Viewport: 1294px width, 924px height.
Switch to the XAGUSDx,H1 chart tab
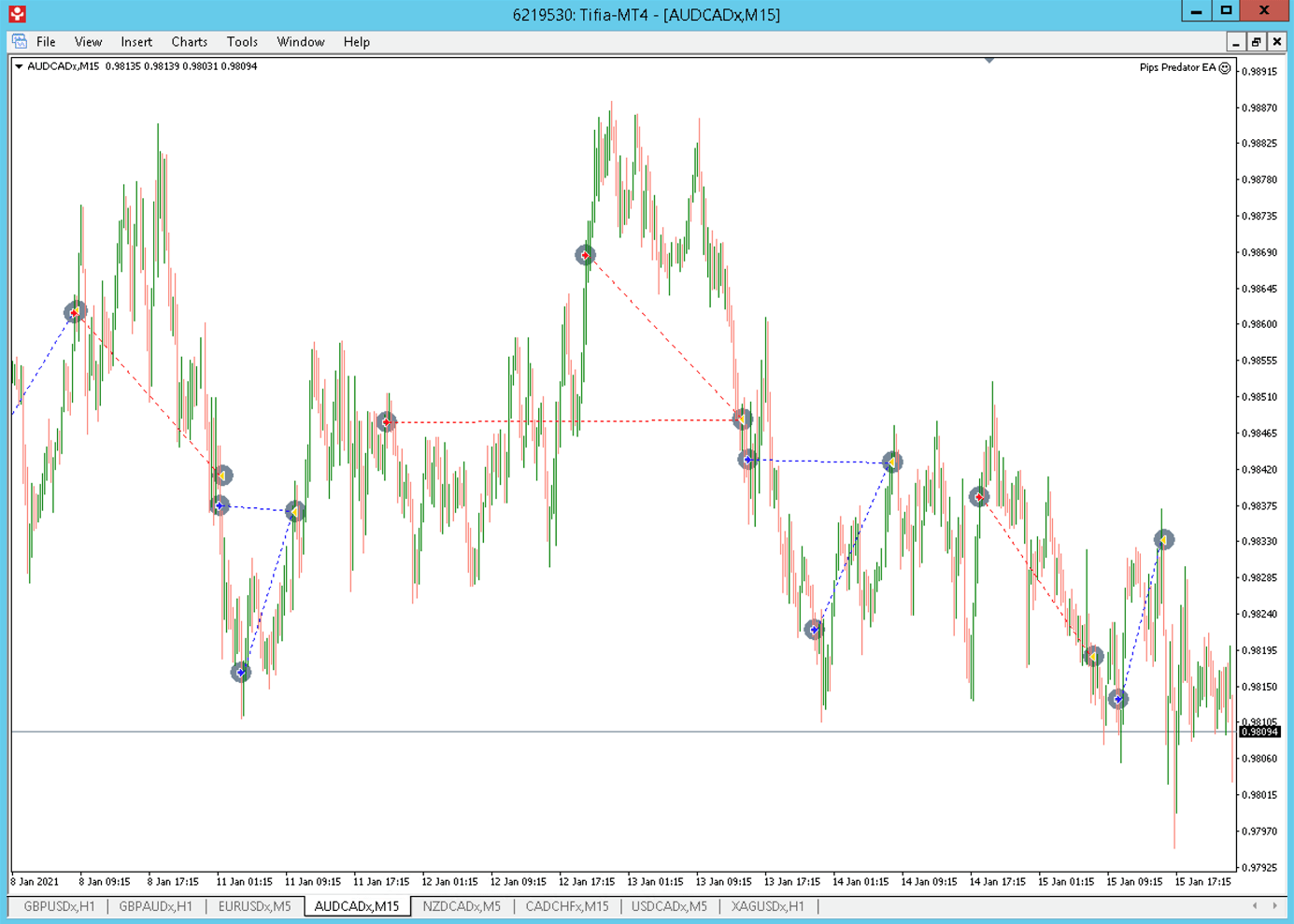(x=767, y=906)
